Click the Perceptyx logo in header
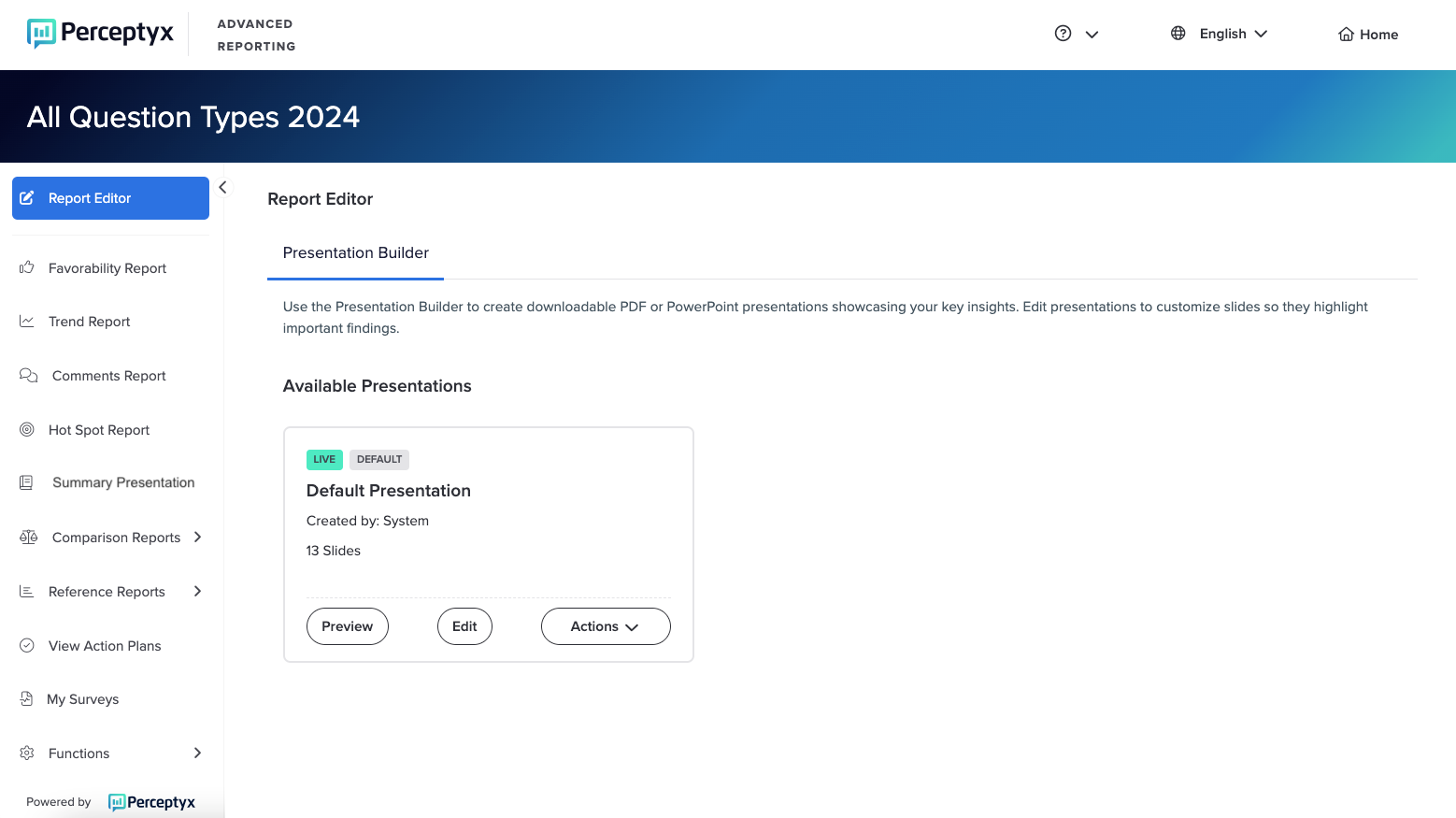Image resolution: width=1456 pixels, height=818 pixels. pos(100,34)
